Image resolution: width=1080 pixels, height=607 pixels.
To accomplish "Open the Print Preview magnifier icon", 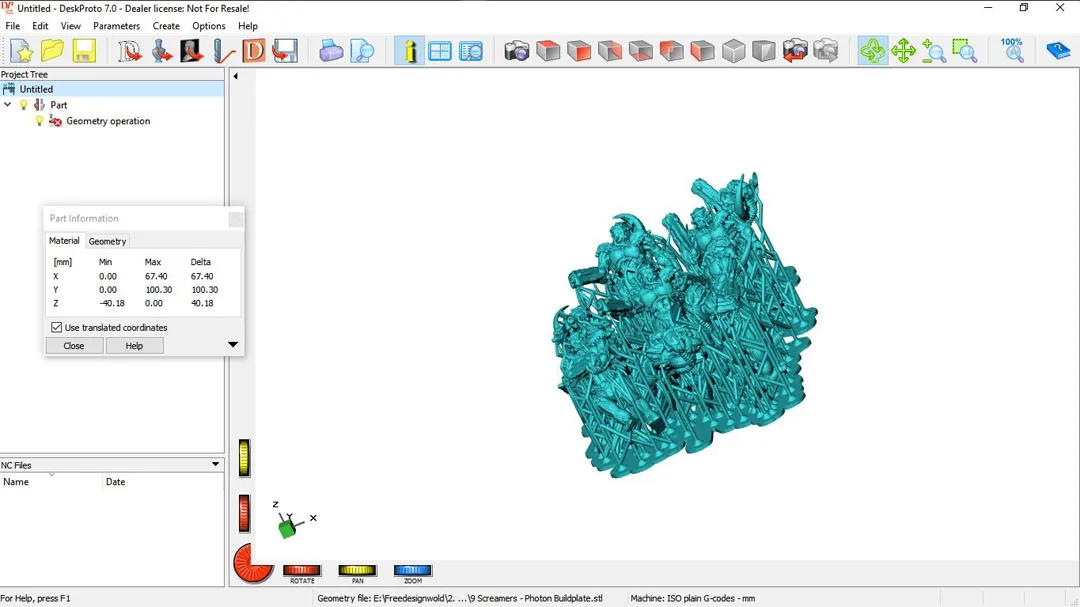I will (x=363, y=51).
